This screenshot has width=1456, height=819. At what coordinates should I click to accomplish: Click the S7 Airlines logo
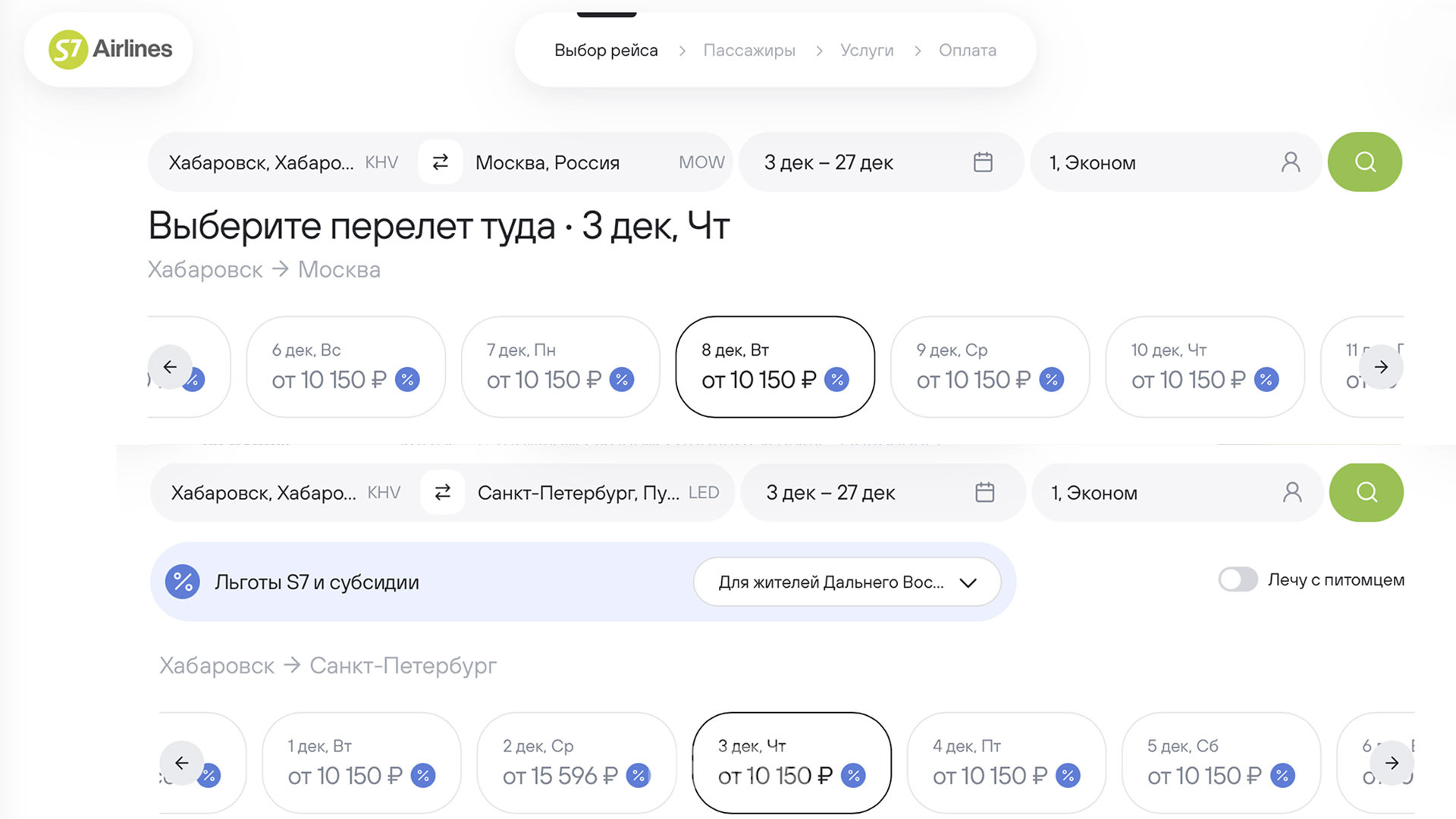[111, 49]
